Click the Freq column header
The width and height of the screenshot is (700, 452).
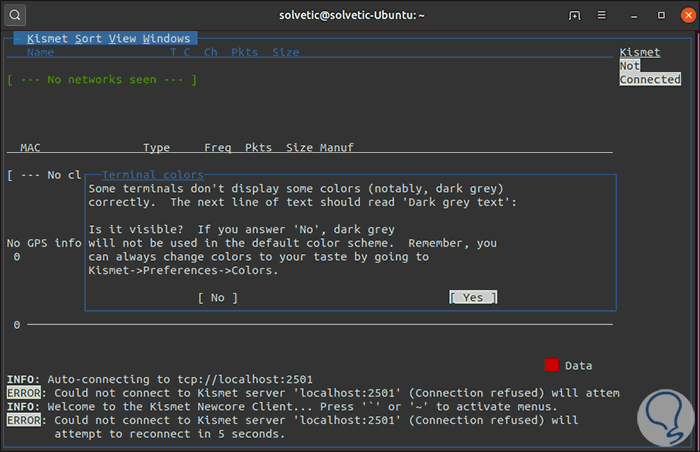point(217,148)
